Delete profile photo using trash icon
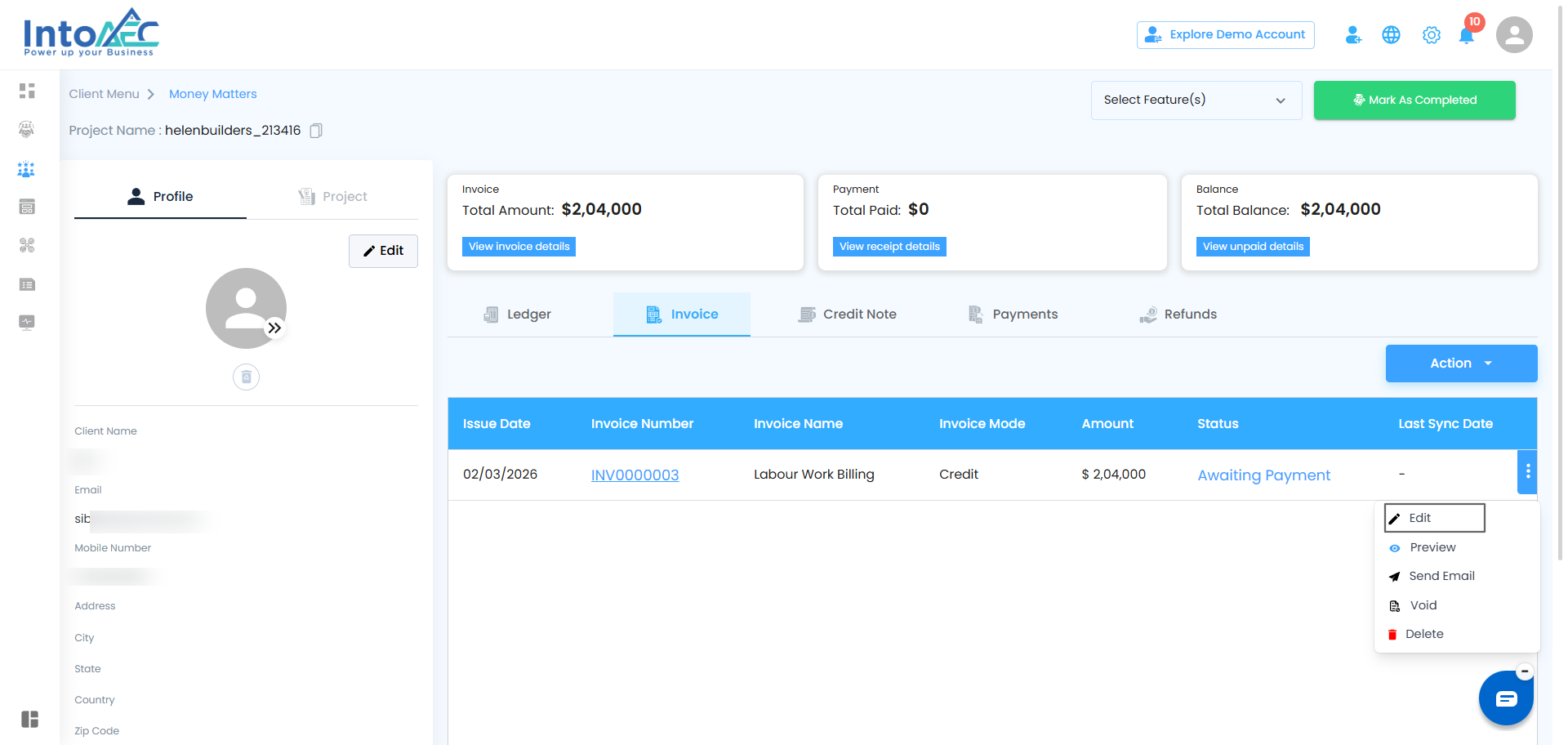Viewport: 1568px width, 745px height. 246,377
